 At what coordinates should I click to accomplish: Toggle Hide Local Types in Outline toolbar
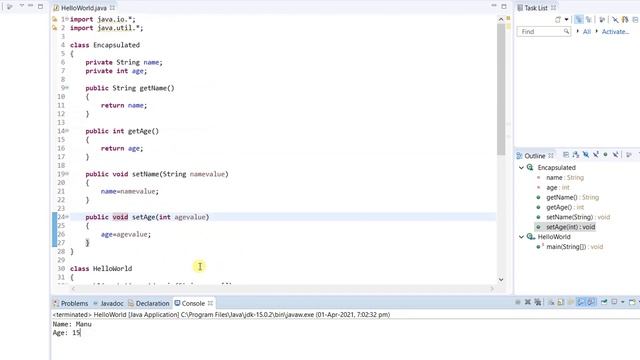click(616, 155)
